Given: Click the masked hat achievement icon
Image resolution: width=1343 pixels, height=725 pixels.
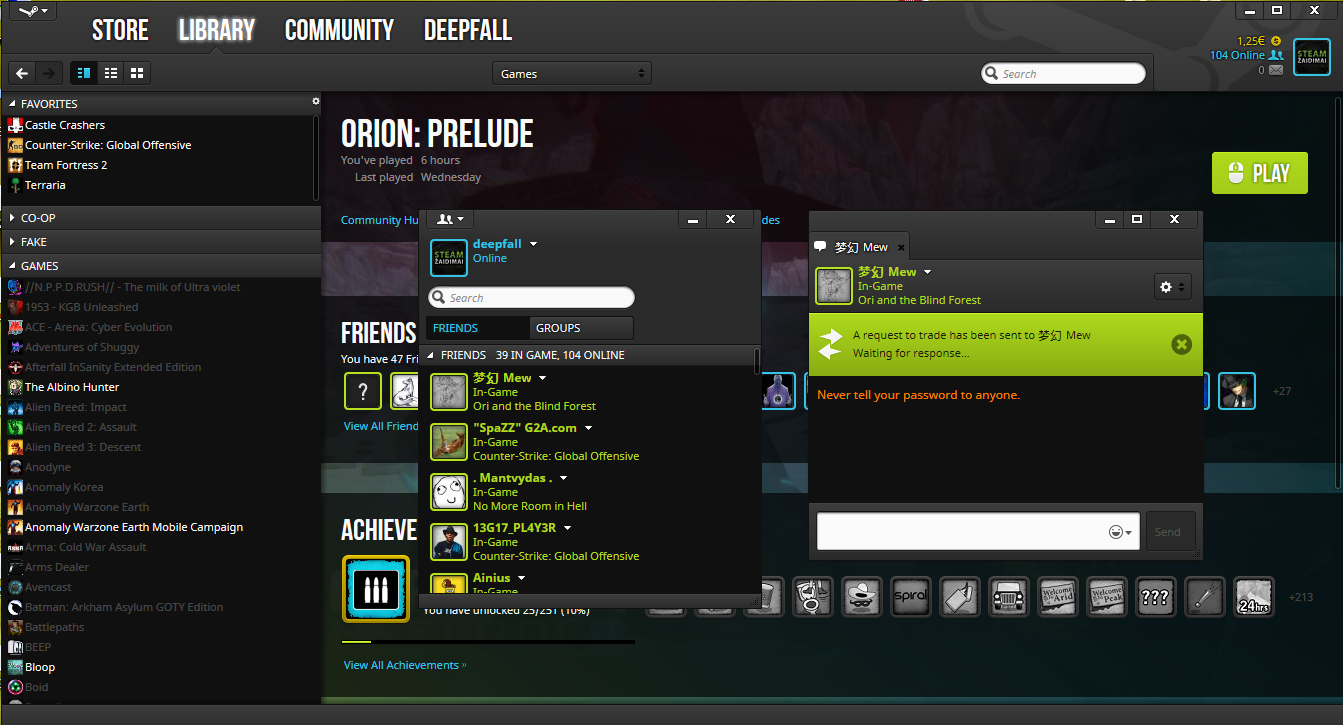Looking at the screenshot, I should (861, 597).
